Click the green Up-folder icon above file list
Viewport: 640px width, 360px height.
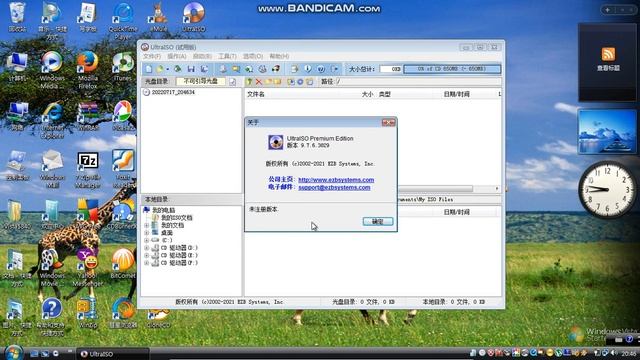coord(249,82)
